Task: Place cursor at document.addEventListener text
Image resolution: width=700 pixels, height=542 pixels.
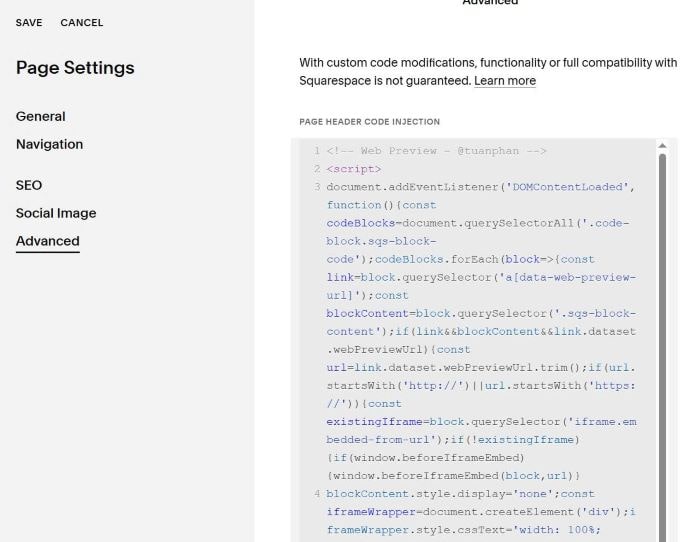Action: (412, 187)
